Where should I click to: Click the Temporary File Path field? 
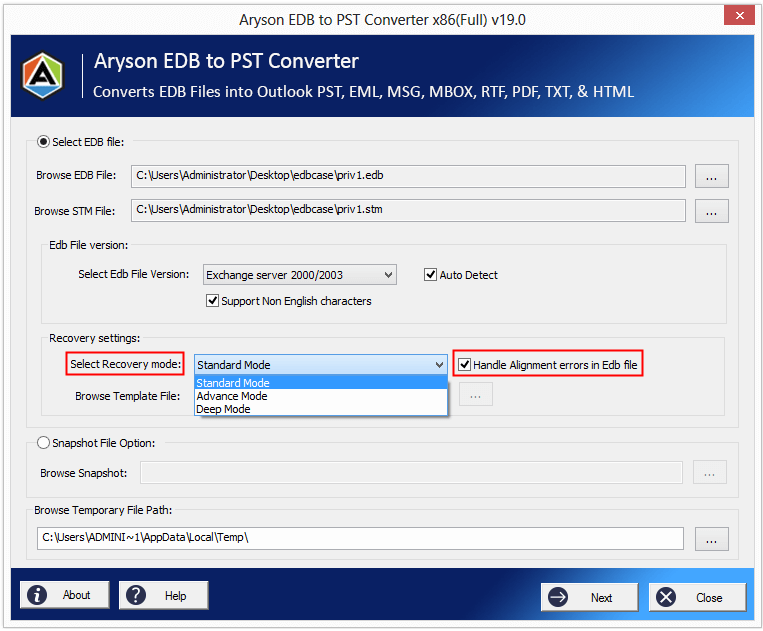360,538
